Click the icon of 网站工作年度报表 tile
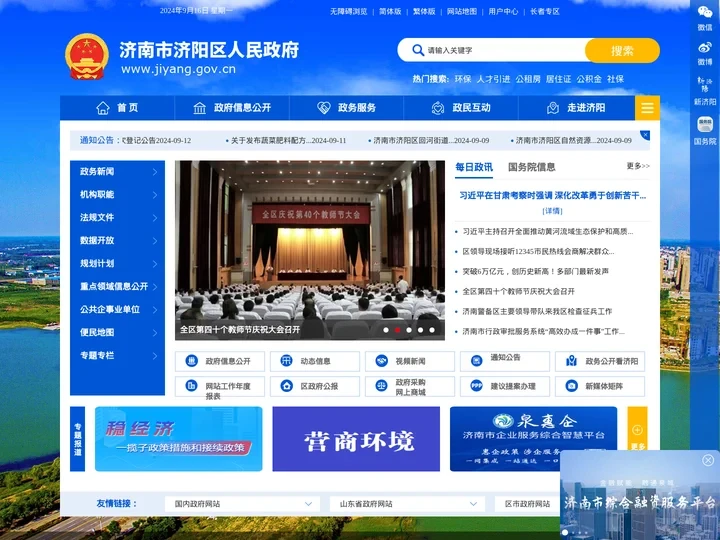The height and width of the screenshot is (540, 720). [191, 385]
